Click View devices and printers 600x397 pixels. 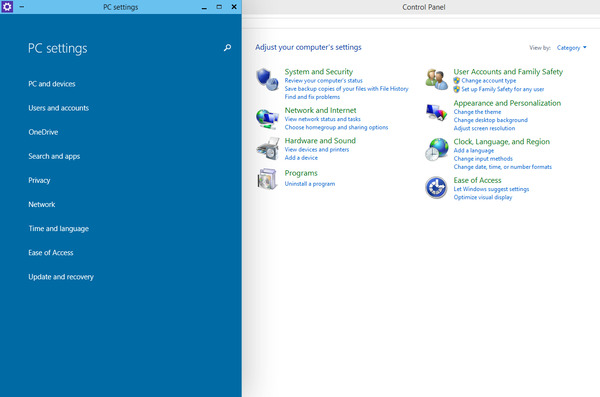click(x=316, y=149)
